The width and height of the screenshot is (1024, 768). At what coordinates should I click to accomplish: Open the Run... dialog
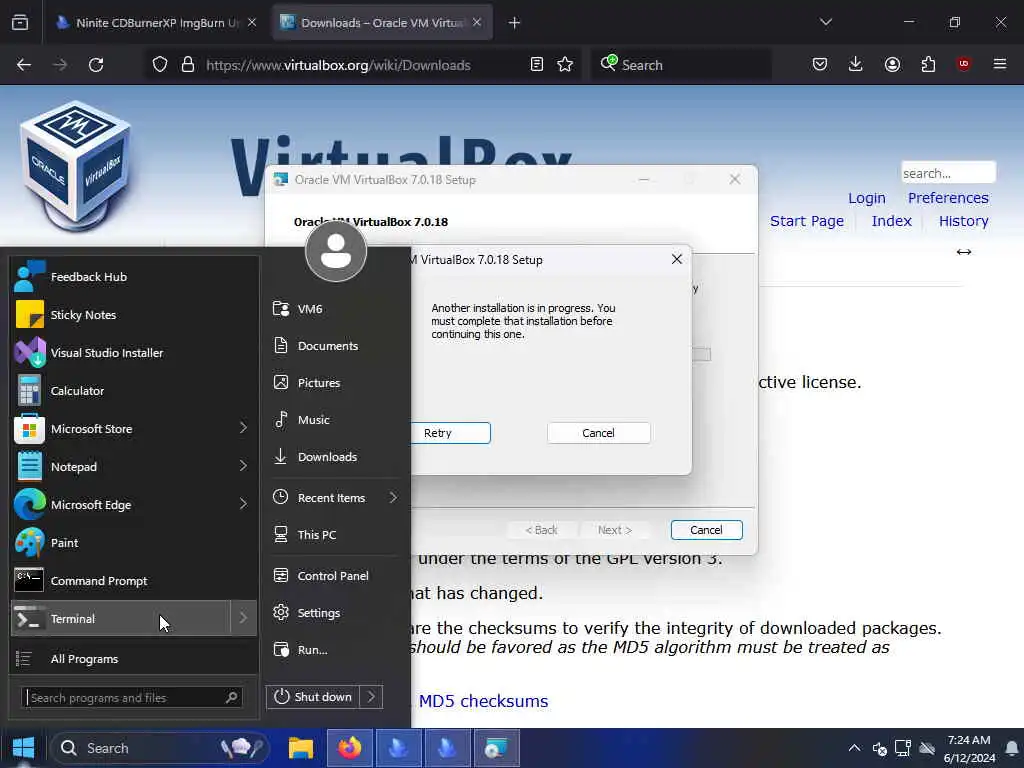334,650
